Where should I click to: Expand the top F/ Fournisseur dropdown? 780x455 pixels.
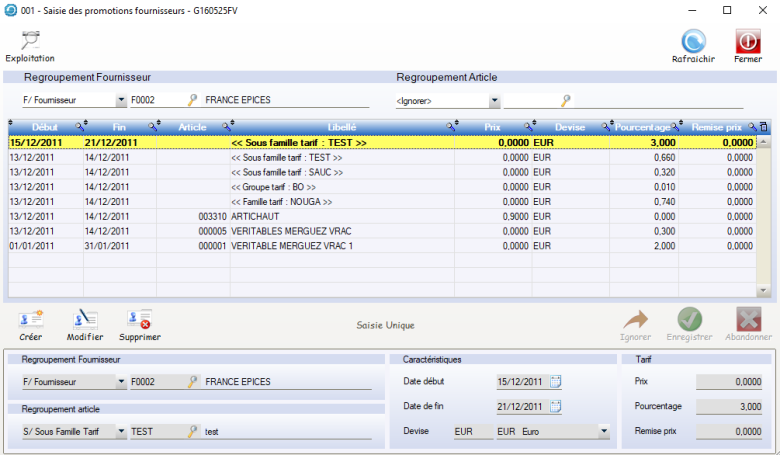coord(121,100)
